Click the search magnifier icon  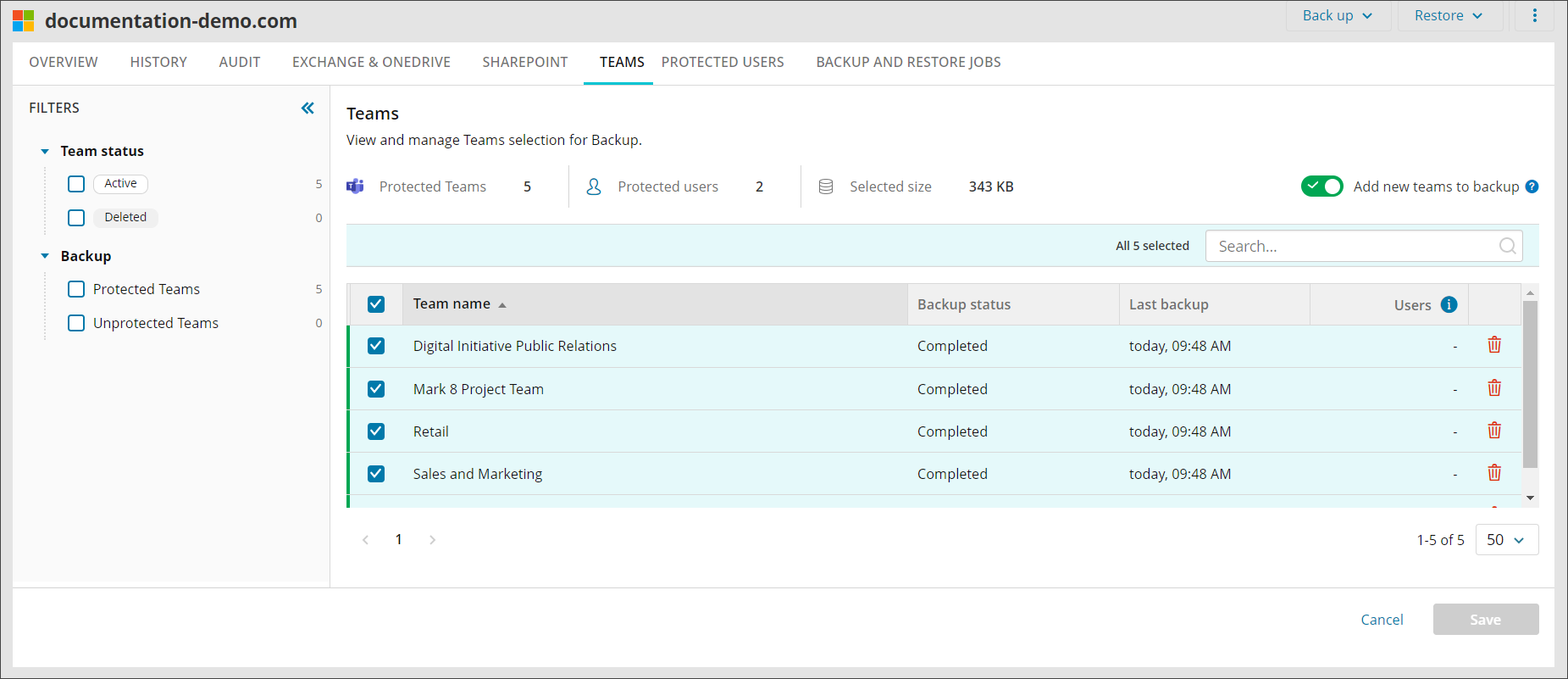(1507, 246)
